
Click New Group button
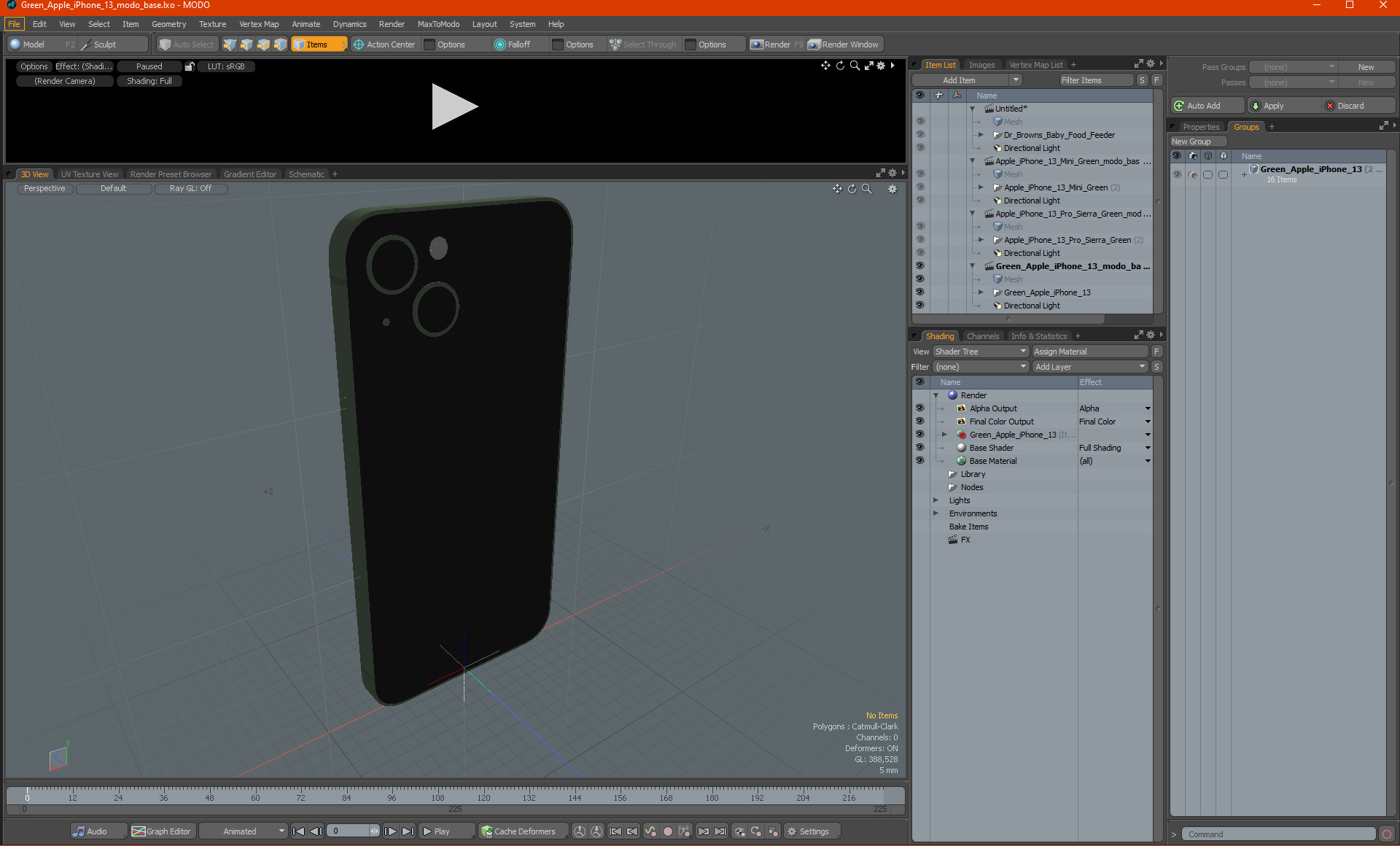(x=1198, y=141)
